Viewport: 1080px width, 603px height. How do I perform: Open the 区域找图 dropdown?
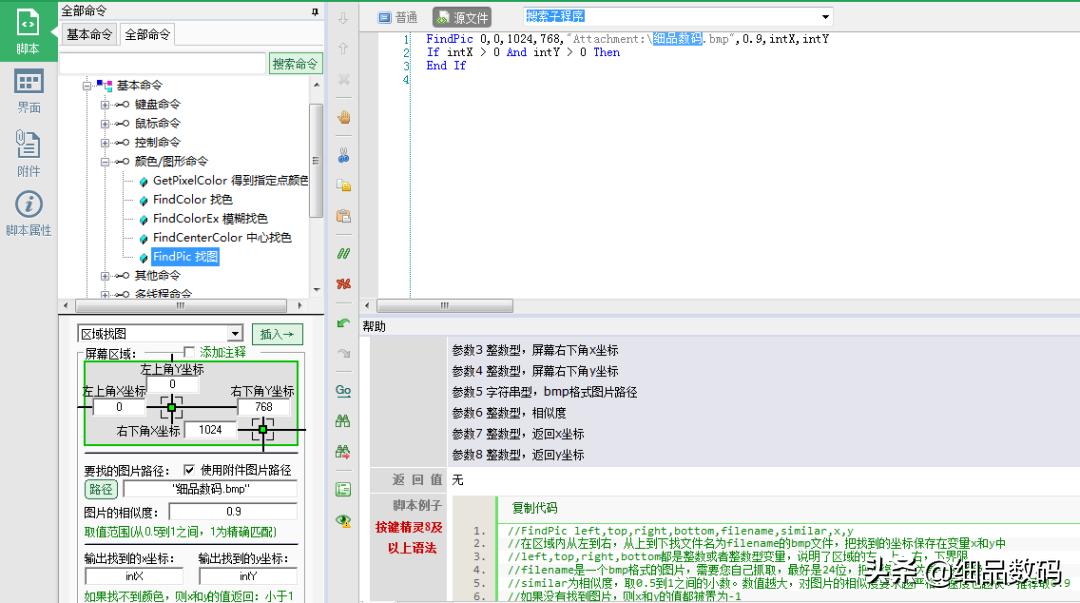pos(235,334)
